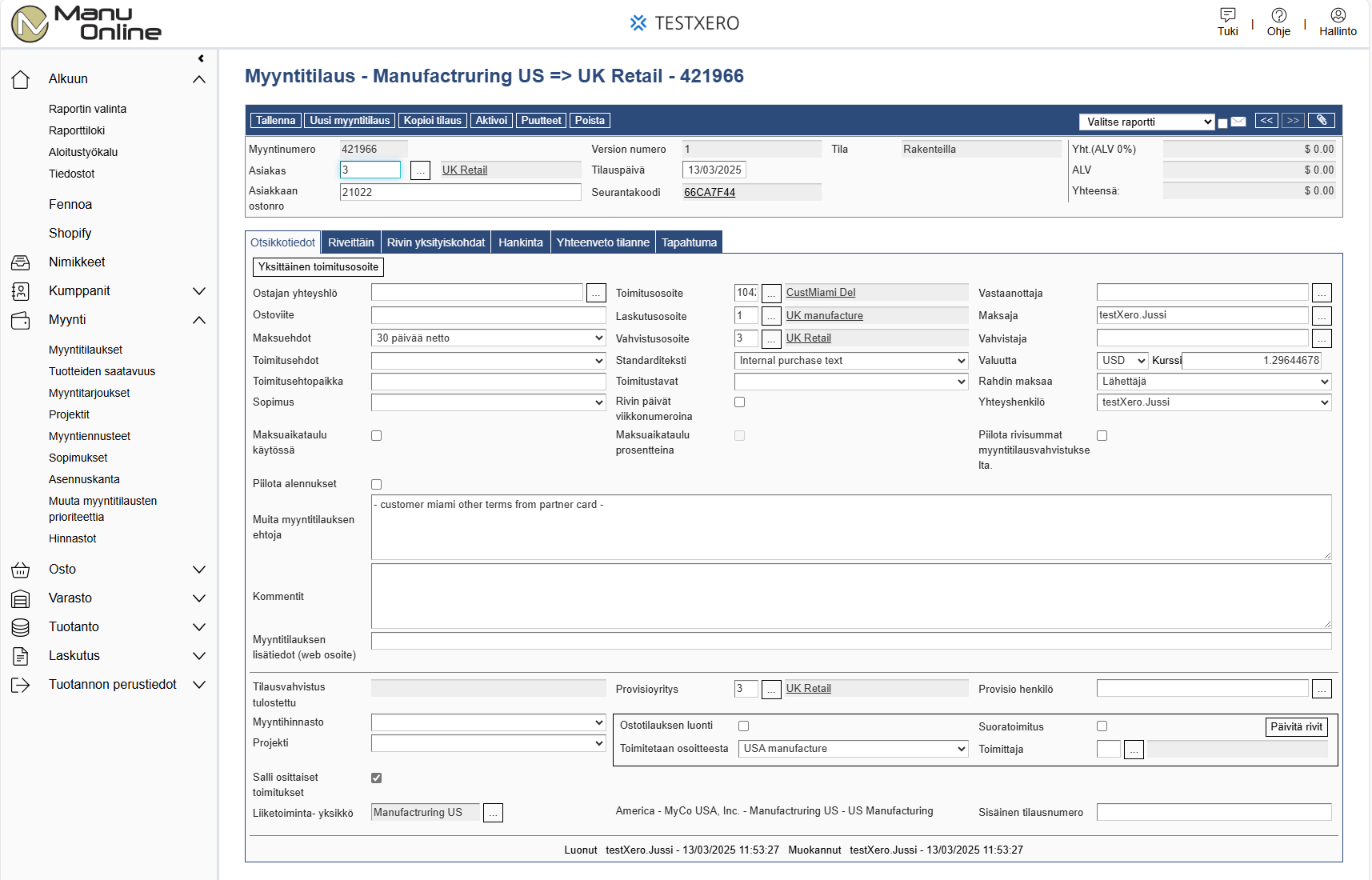Open Tuki support chat icon
1372x880 pixels.
pos(1227,15)
